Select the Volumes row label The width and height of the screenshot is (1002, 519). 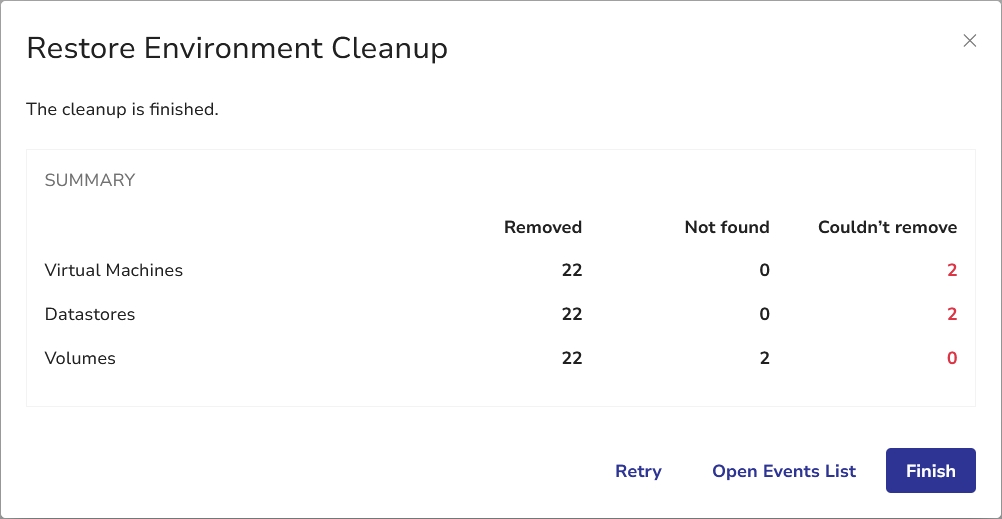click(x=80, y=358)
